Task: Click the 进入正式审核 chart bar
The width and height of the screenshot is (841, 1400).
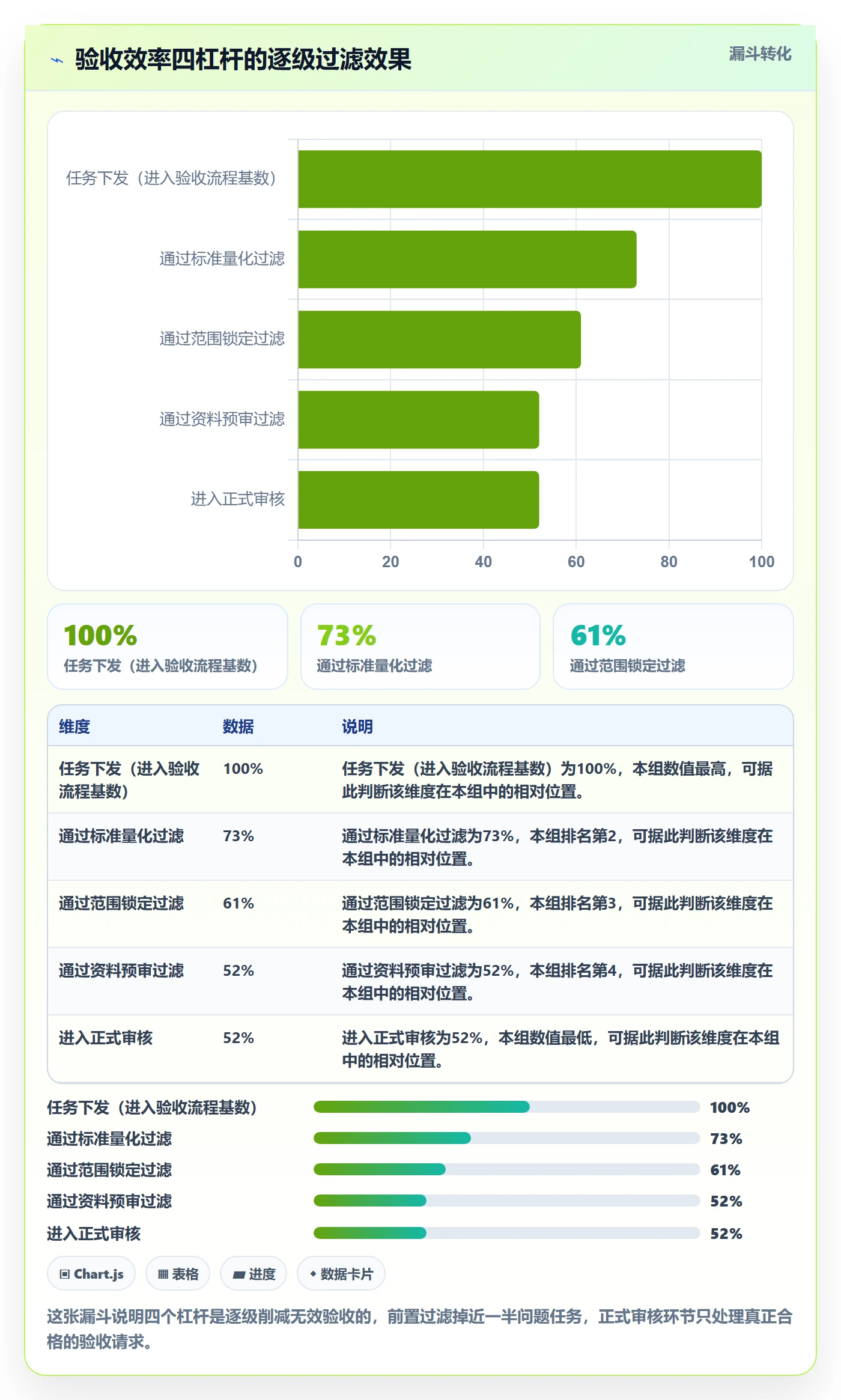Action: [x=419, y=500]
